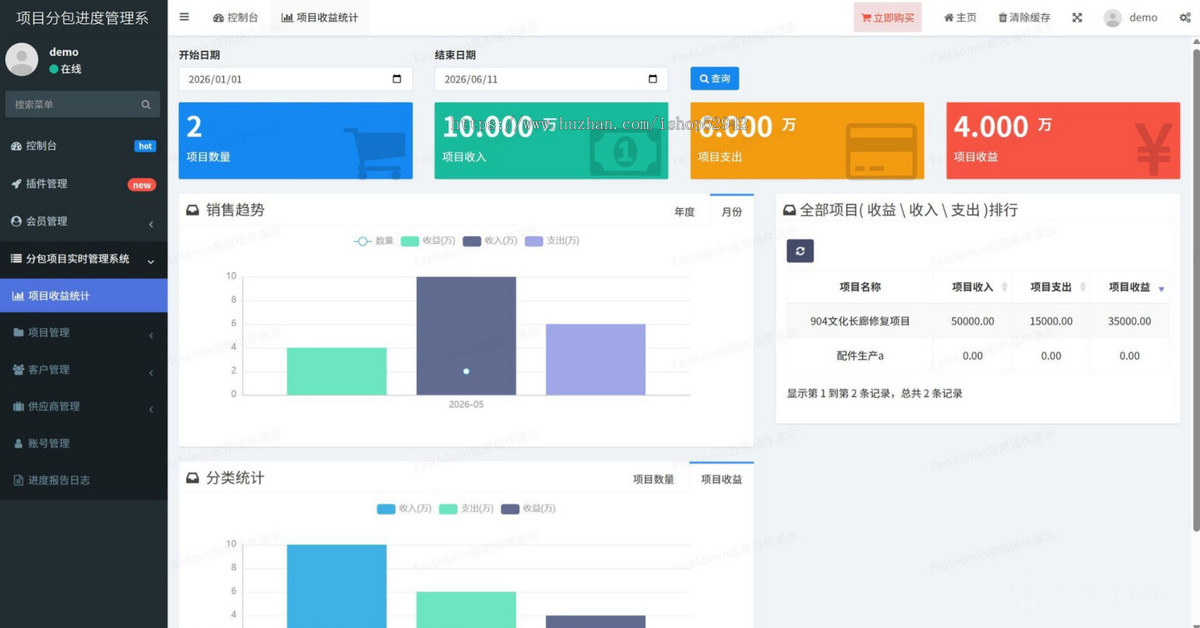Click the 数量 data point marker in the chart

(466, 371)
